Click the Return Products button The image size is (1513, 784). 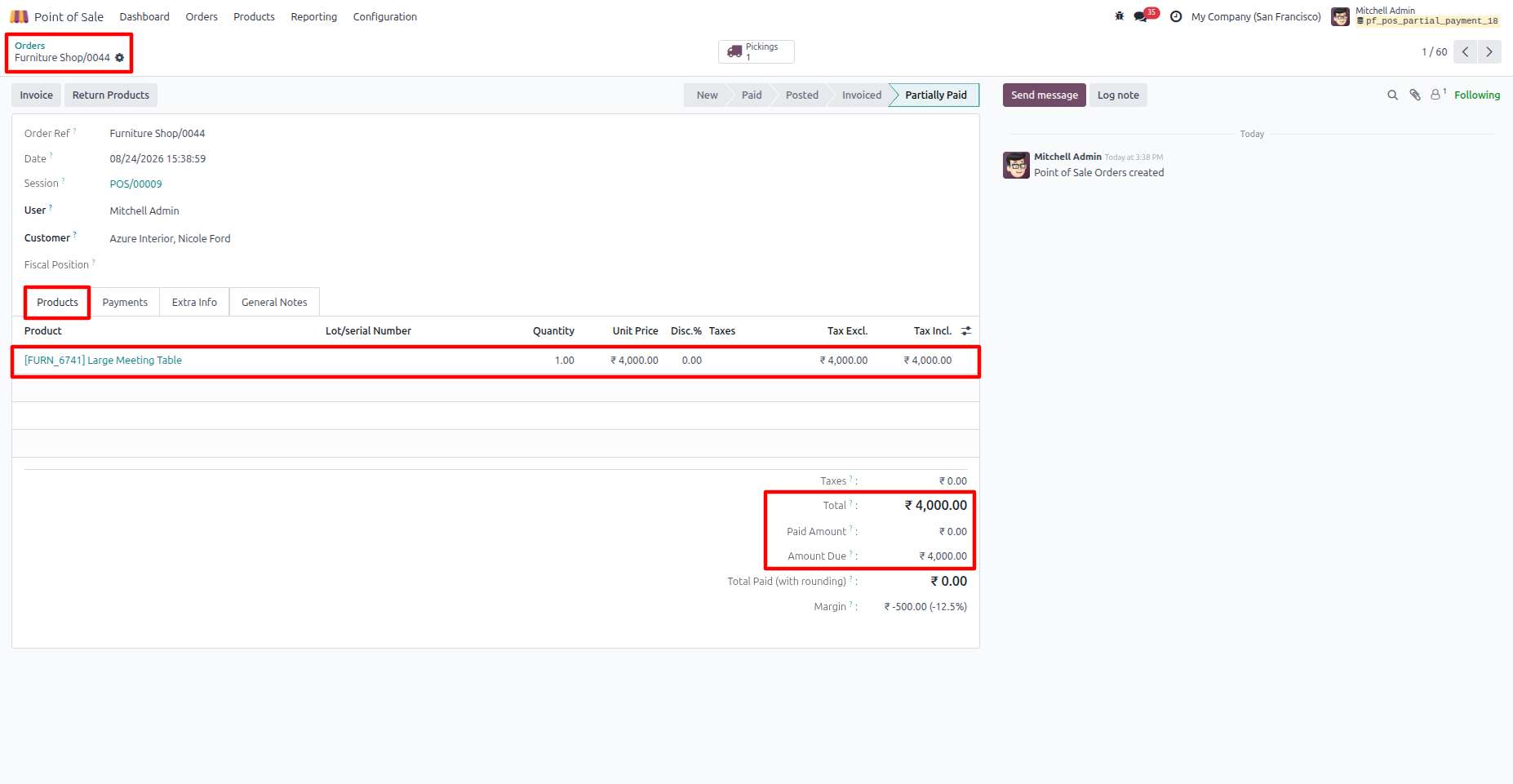coord(111,95)
